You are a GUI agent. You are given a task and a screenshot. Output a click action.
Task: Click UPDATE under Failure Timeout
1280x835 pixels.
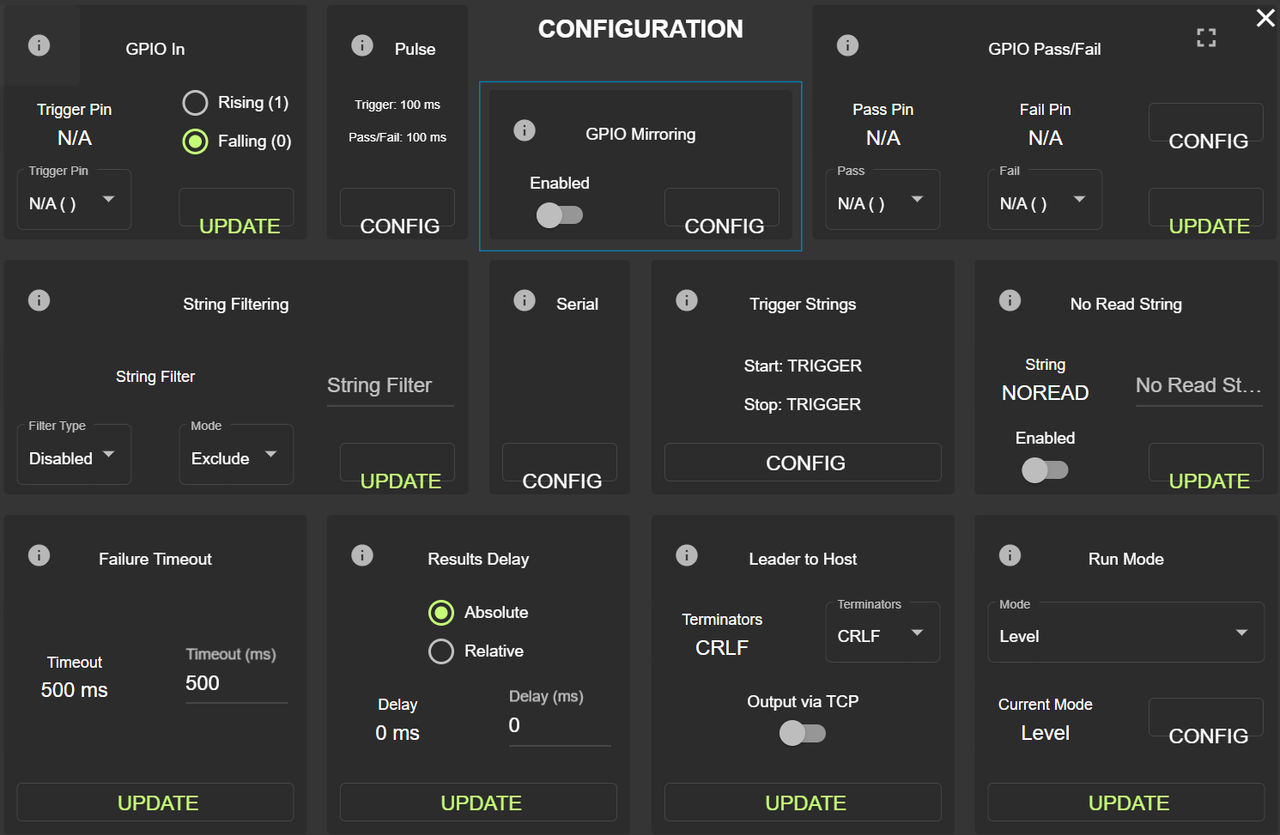pos(156,802)
